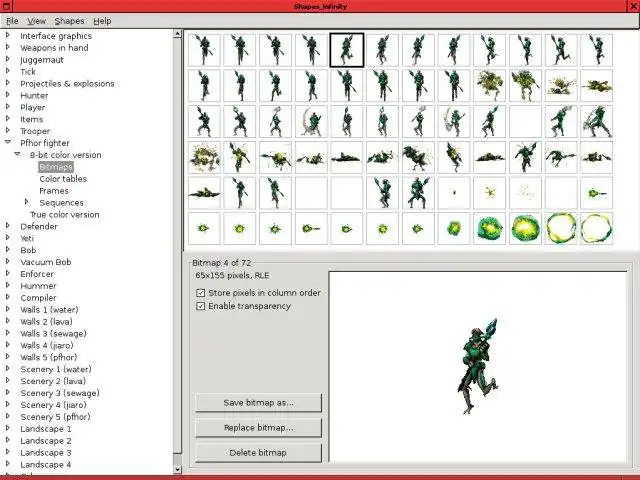Select the bright yellow-green fireball thumbnail

(x=525, y=229)
